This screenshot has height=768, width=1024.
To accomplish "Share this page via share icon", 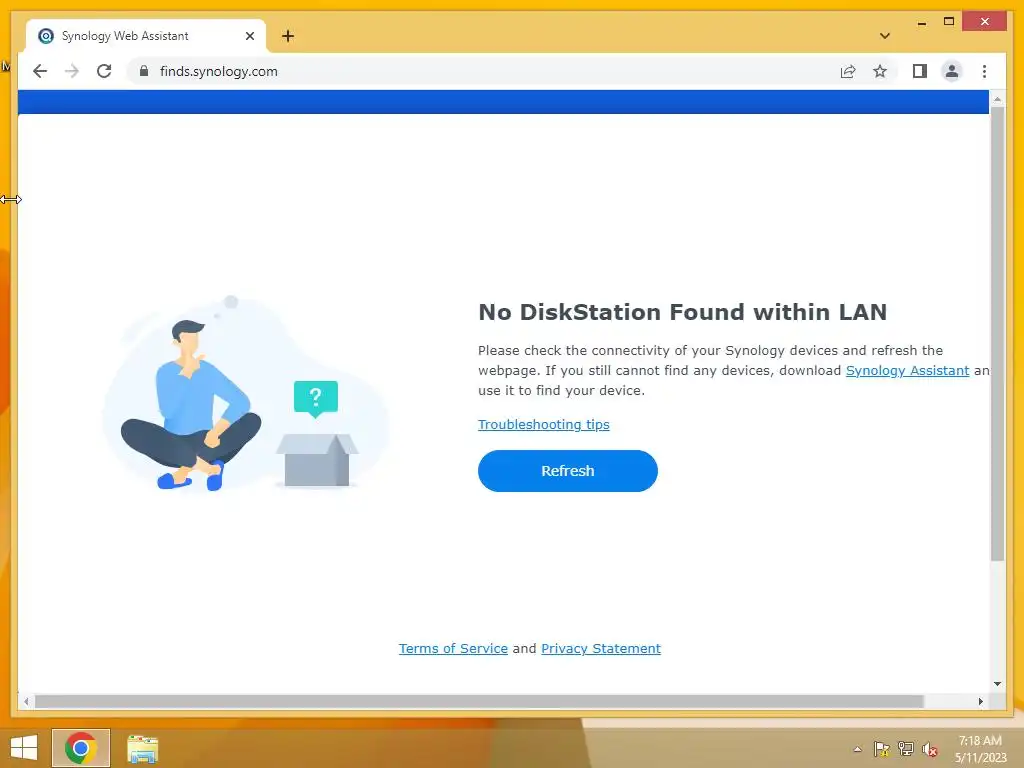I will 848,71.
